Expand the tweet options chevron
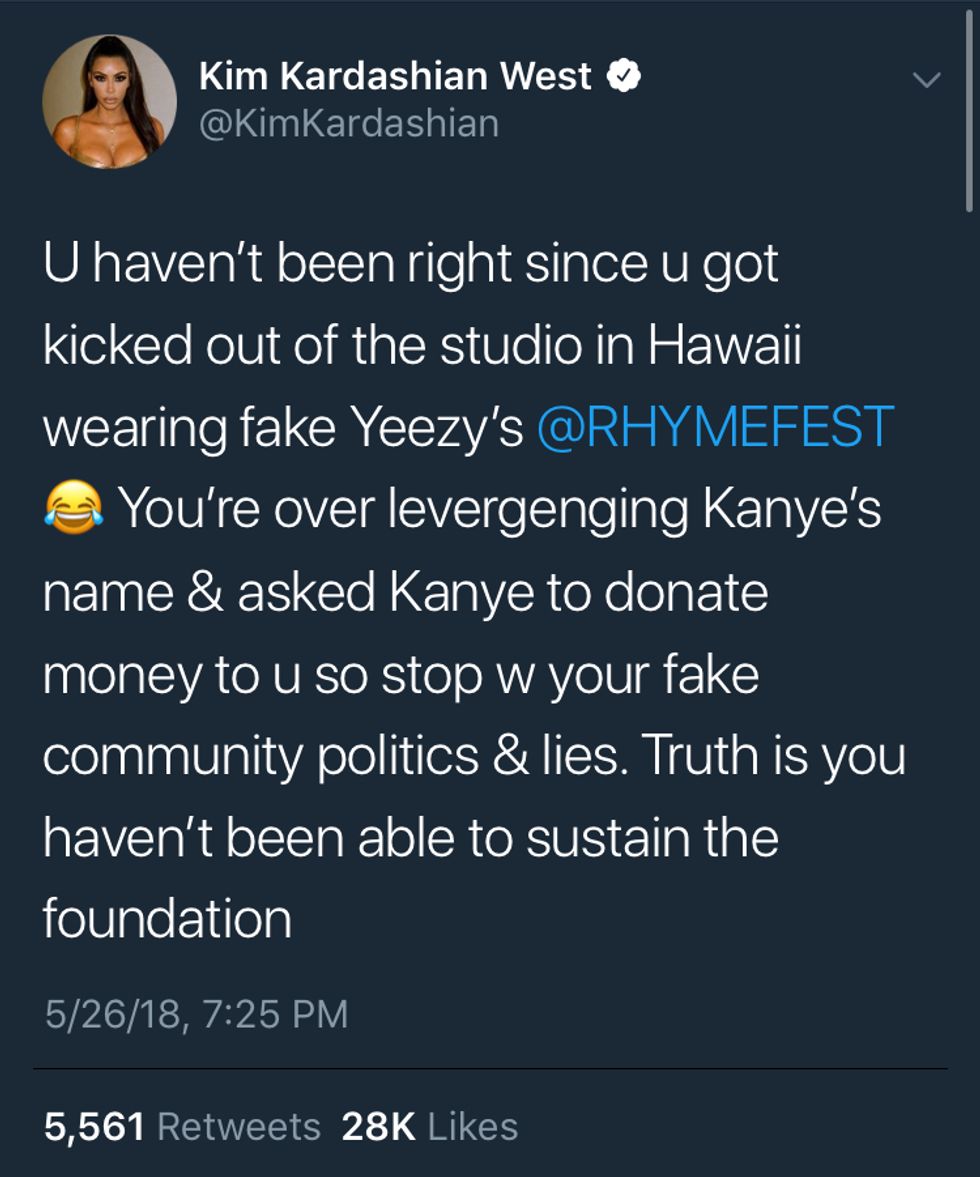 point(928,80)
